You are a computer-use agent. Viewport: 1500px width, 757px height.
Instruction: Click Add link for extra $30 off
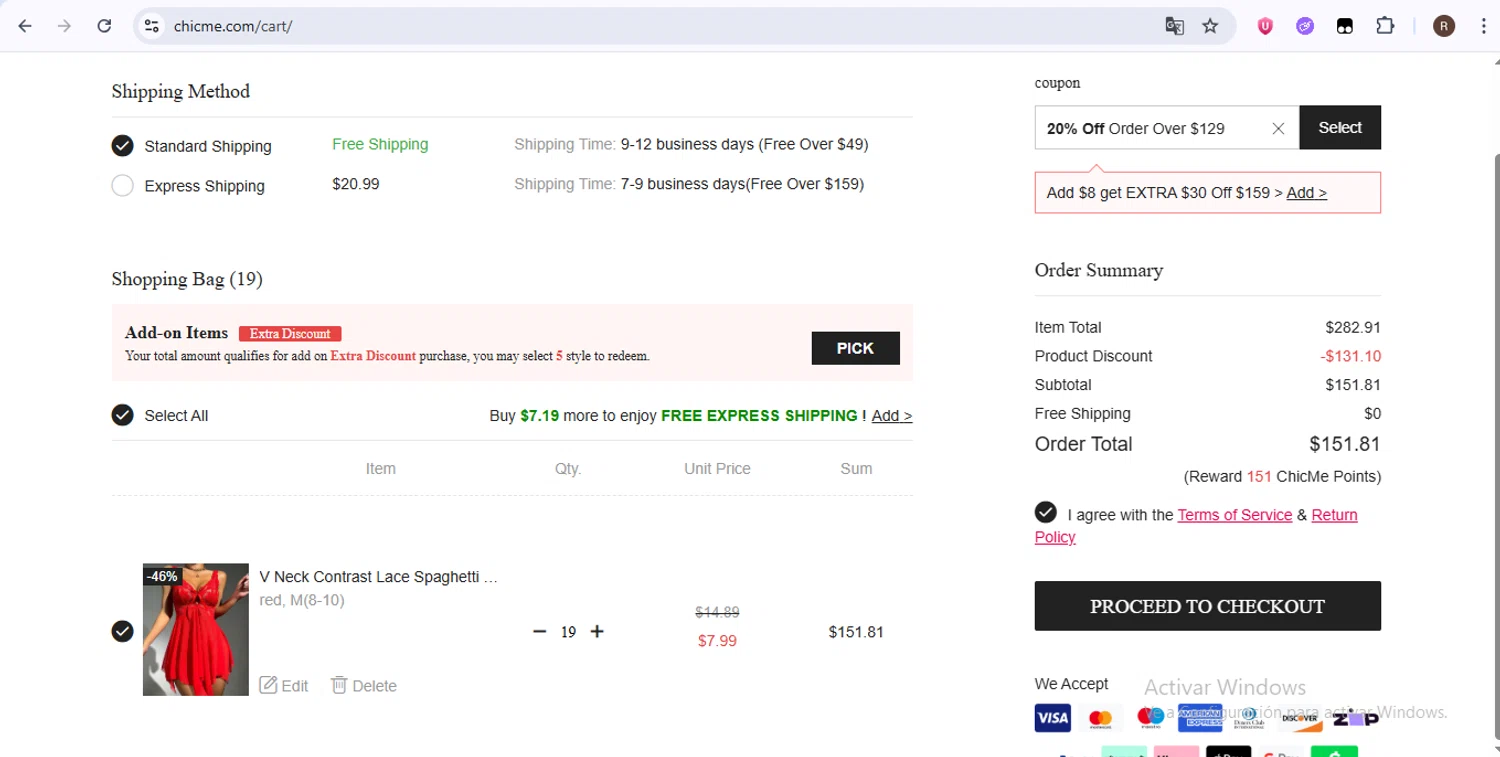(x=1307, y=193)
